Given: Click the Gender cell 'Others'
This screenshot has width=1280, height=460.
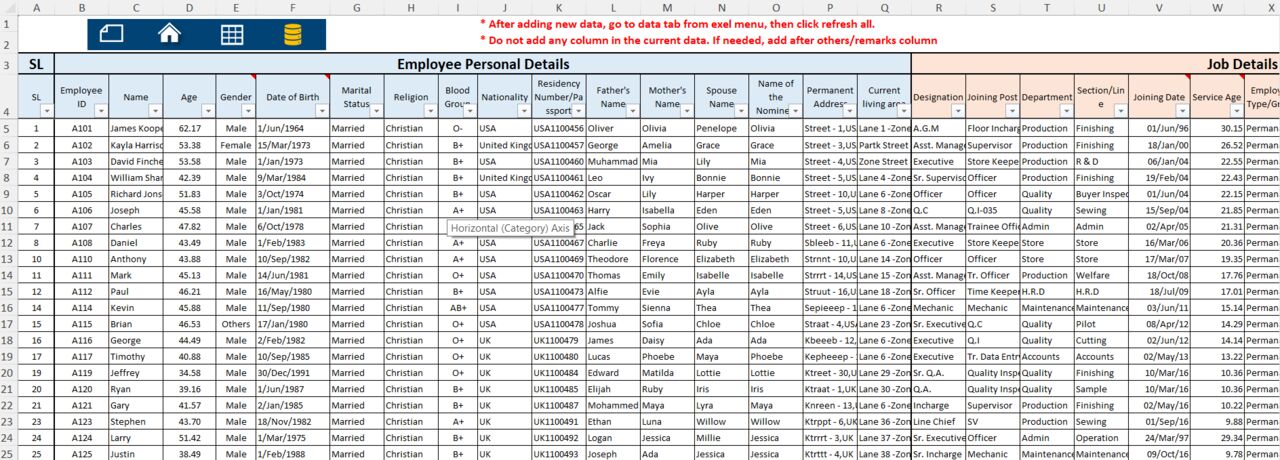Looking at the screenshot, I should pos(236,323).
